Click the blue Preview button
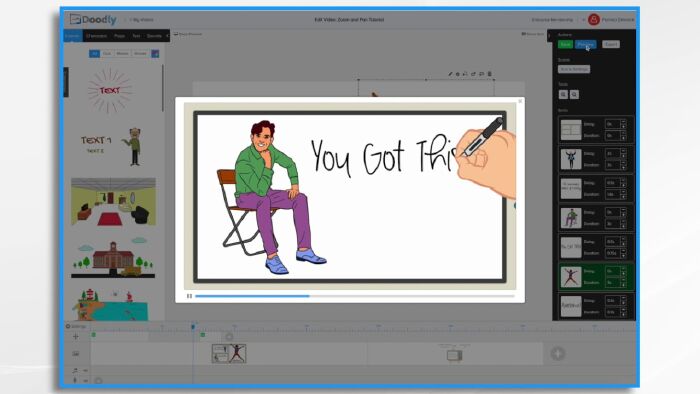 click(585, 44)
